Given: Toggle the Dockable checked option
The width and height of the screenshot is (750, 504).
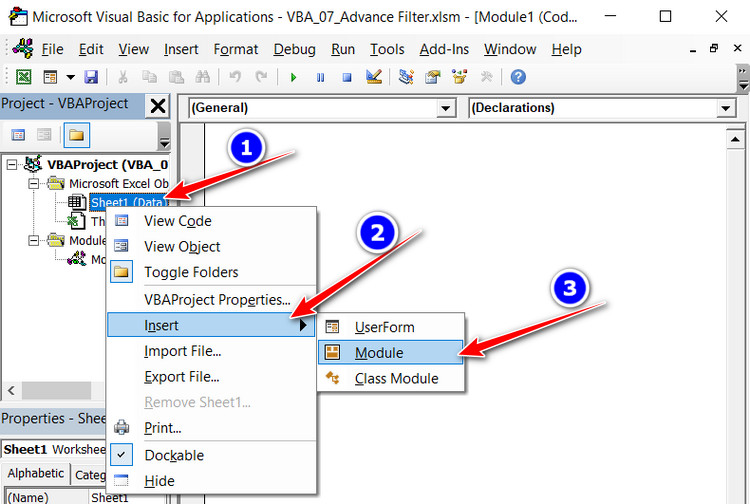Looking at the screenshot, I should pyautogui.click(x=211, y=455).
